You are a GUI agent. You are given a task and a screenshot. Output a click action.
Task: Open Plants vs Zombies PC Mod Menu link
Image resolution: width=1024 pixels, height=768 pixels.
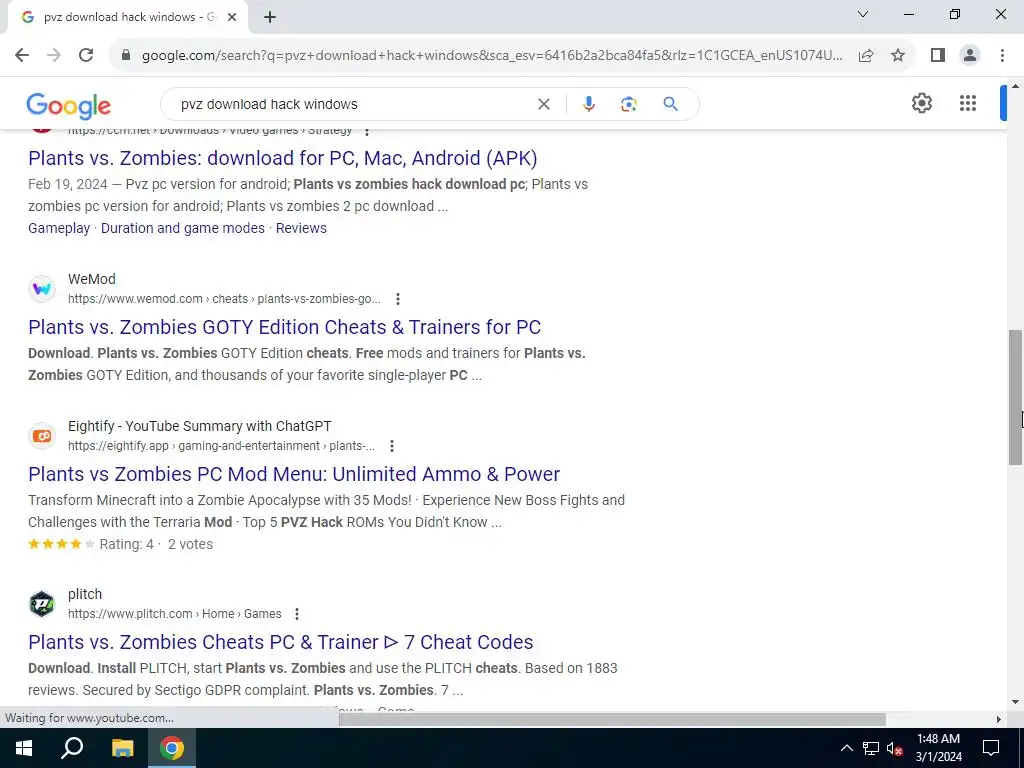tap(294, 474)
